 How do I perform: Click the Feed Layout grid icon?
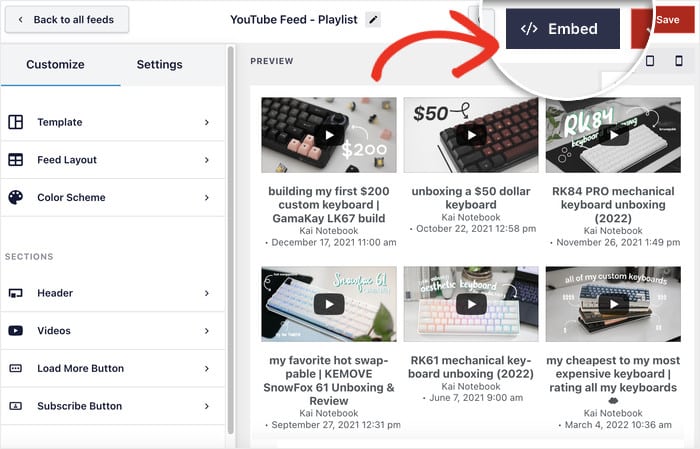(x=16, y=160)
